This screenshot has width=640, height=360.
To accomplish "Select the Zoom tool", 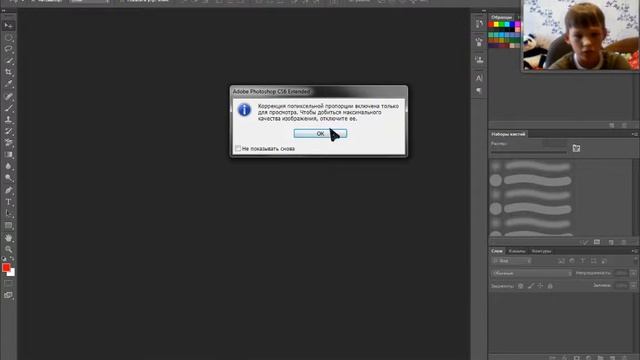I will [x=8, y=249].
